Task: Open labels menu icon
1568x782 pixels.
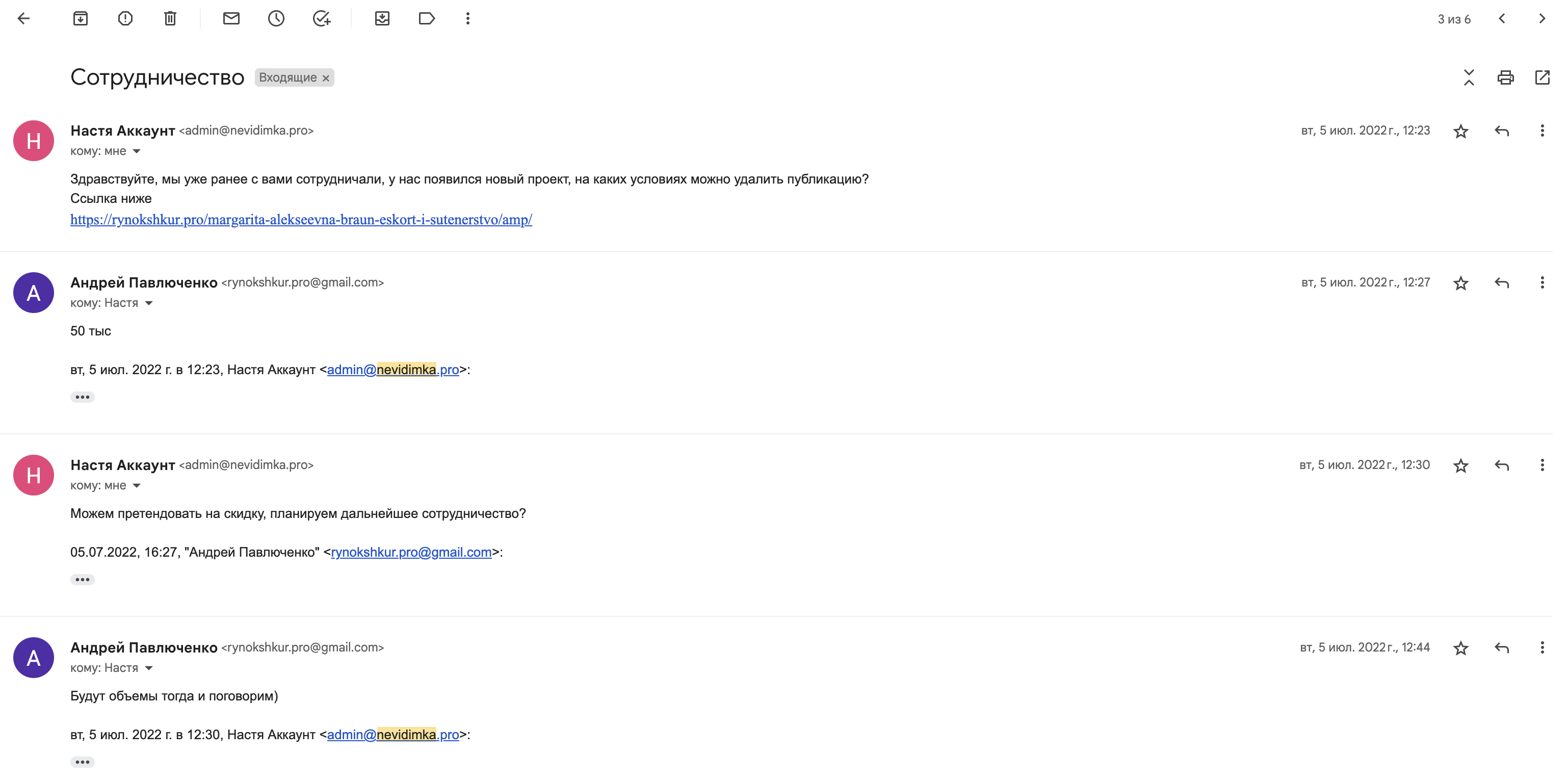Action: tap(427, 18)
